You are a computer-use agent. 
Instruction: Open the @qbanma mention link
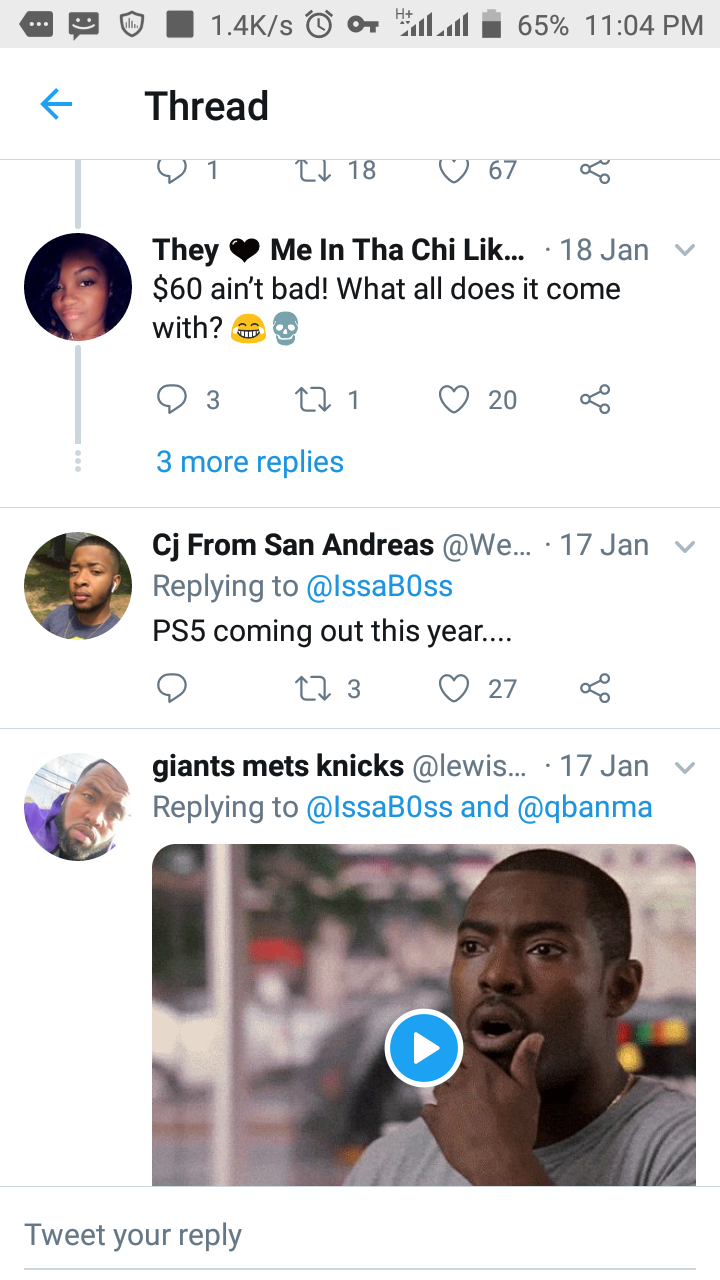[x=584, y=807]
